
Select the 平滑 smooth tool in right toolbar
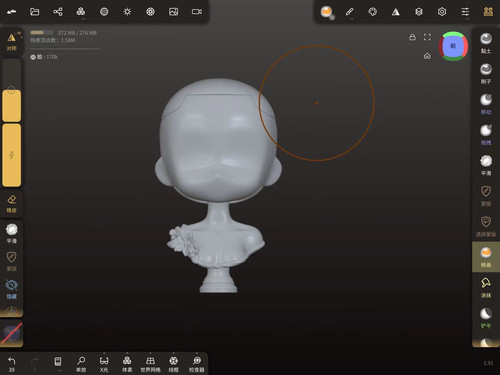486,165
